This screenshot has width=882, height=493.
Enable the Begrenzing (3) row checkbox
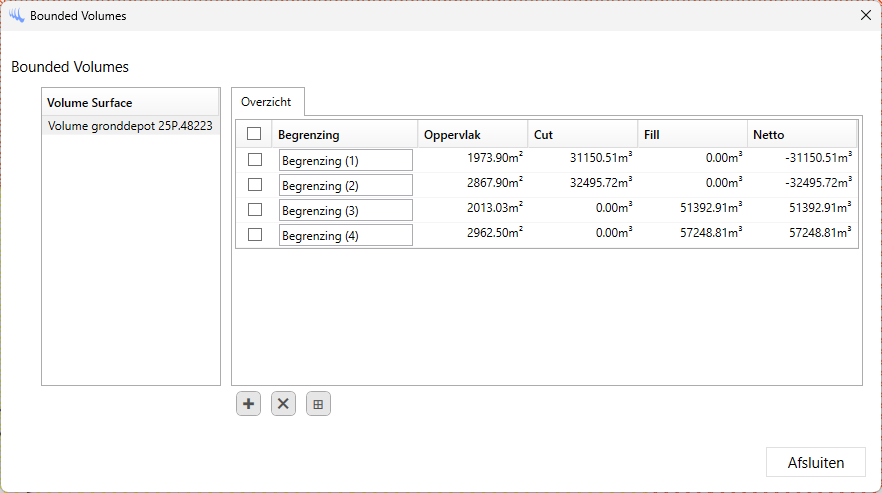coord(254,210)
